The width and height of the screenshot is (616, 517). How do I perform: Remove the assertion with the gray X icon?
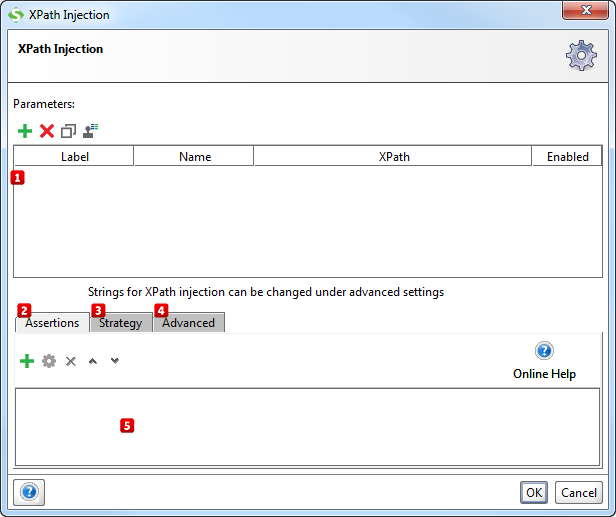coord(71,361)
